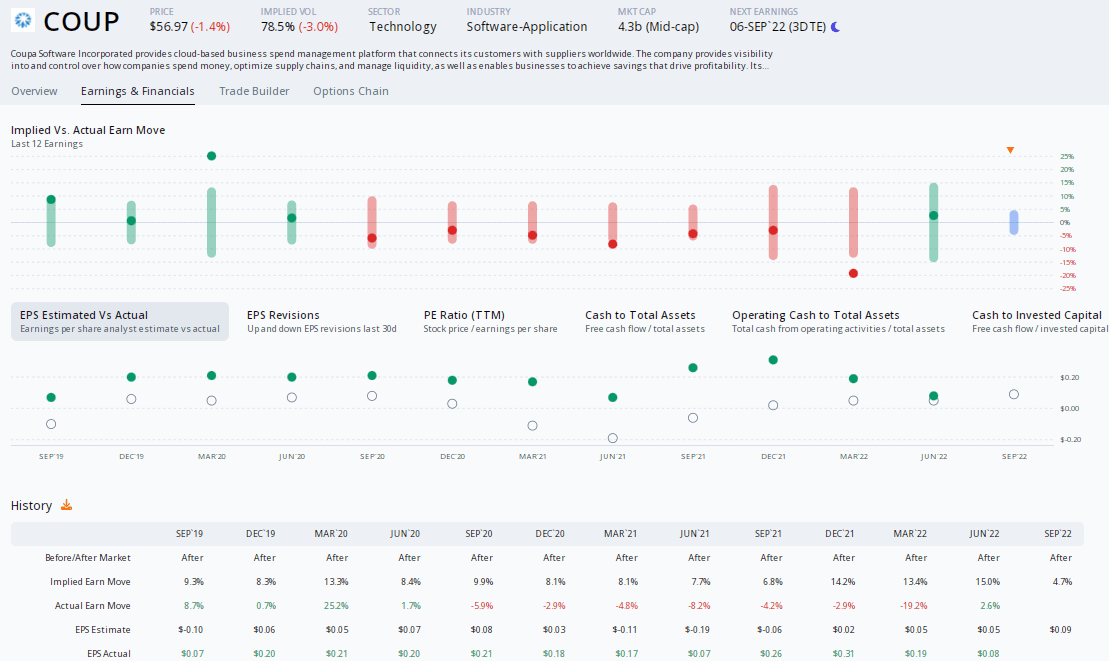Click the DEC'19 label on chart axis
This screenshot has width=1109, height=661.
click(132, 457)
